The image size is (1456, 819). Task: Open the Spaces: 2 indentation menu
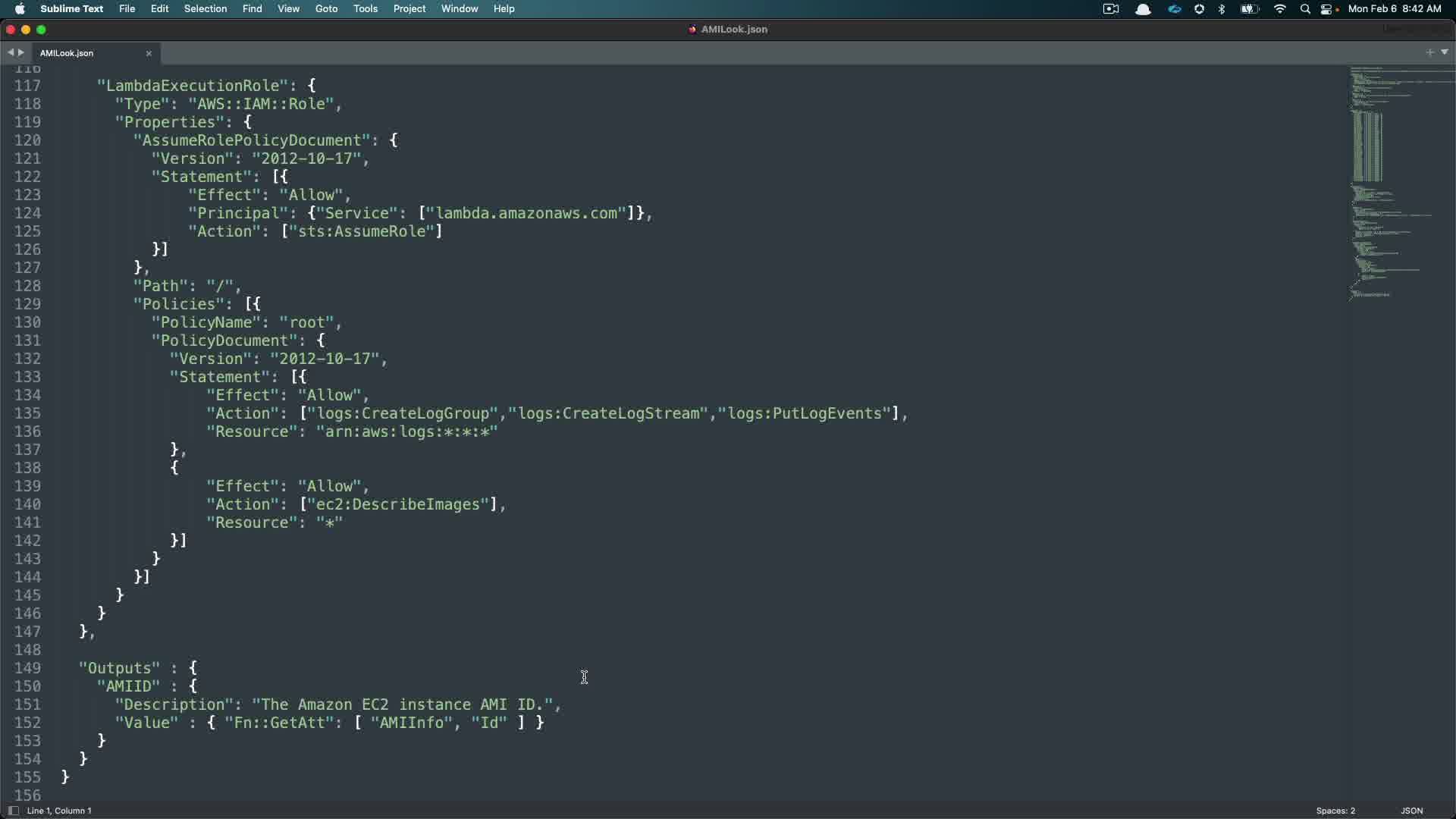pos(1335,811)
